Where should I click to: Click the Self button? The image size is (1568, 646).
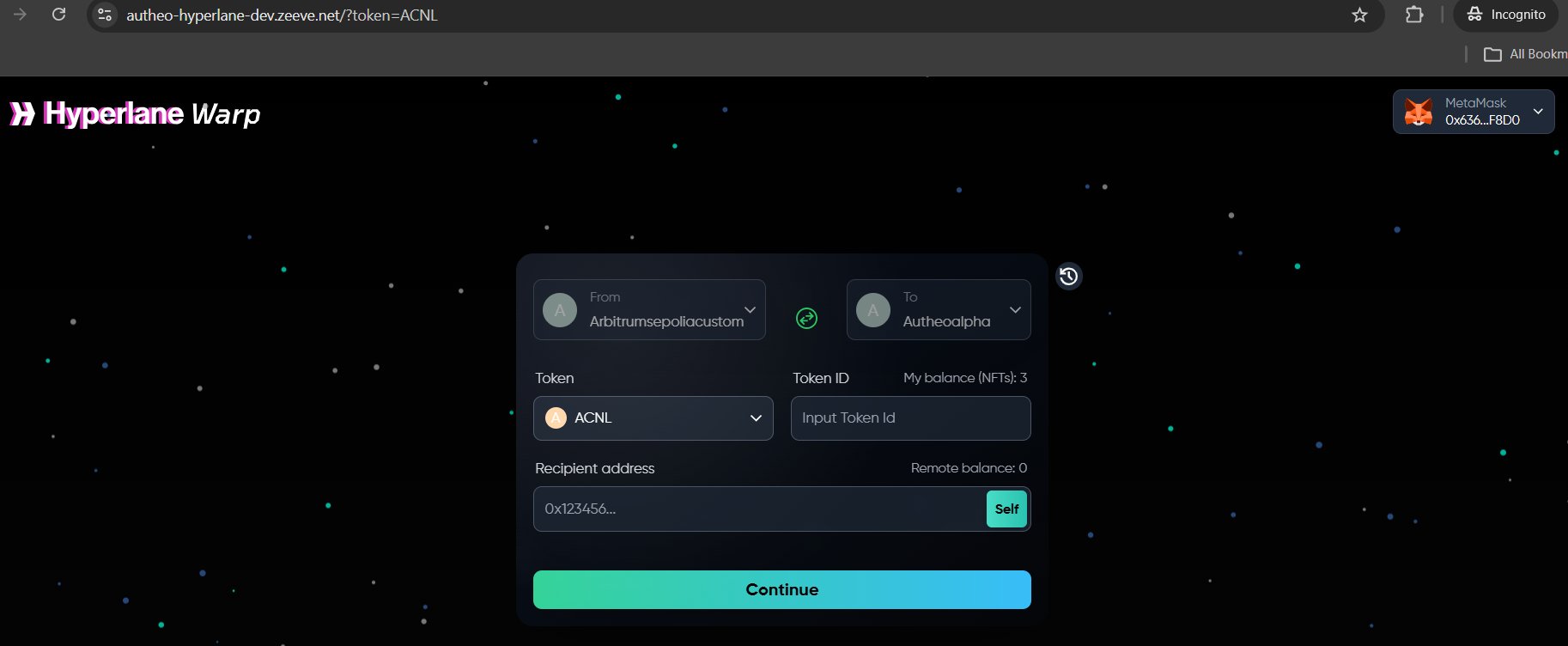[x=1006, y=509]
